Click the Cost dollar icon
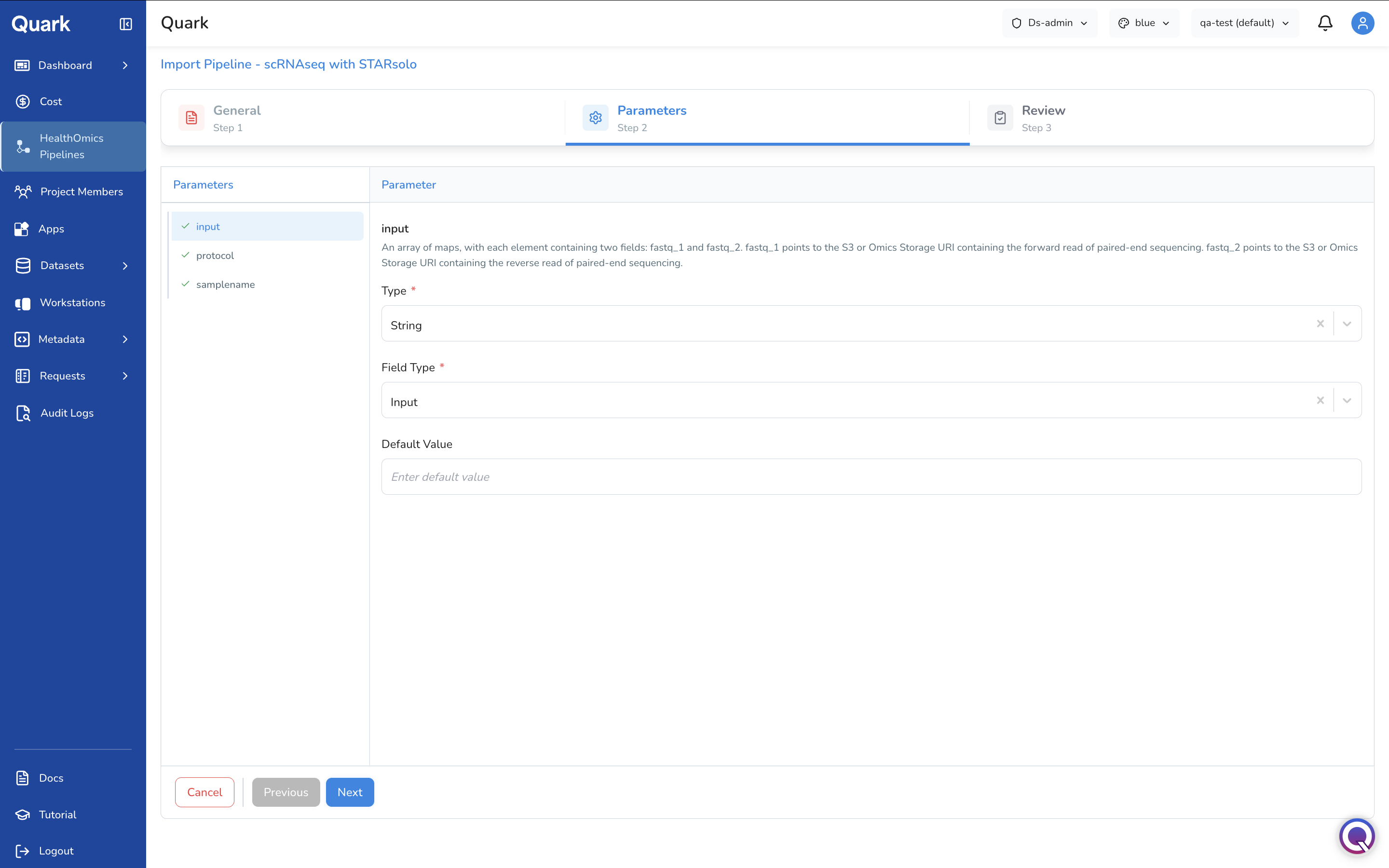This screenshot has width=1389, height=868. [22, 102]
